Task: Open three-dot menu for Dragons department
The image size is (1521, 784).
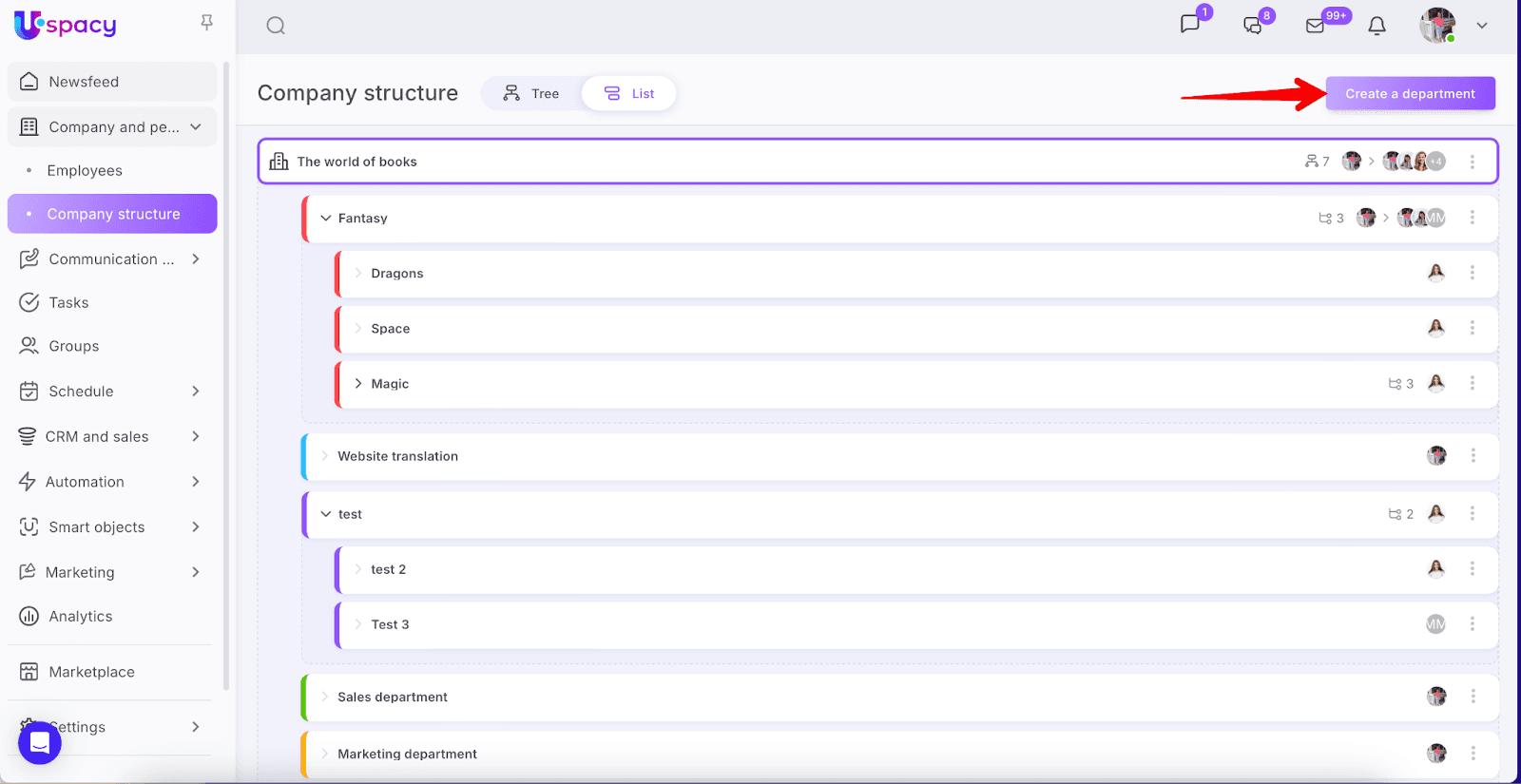Action: coord(1473,274)
